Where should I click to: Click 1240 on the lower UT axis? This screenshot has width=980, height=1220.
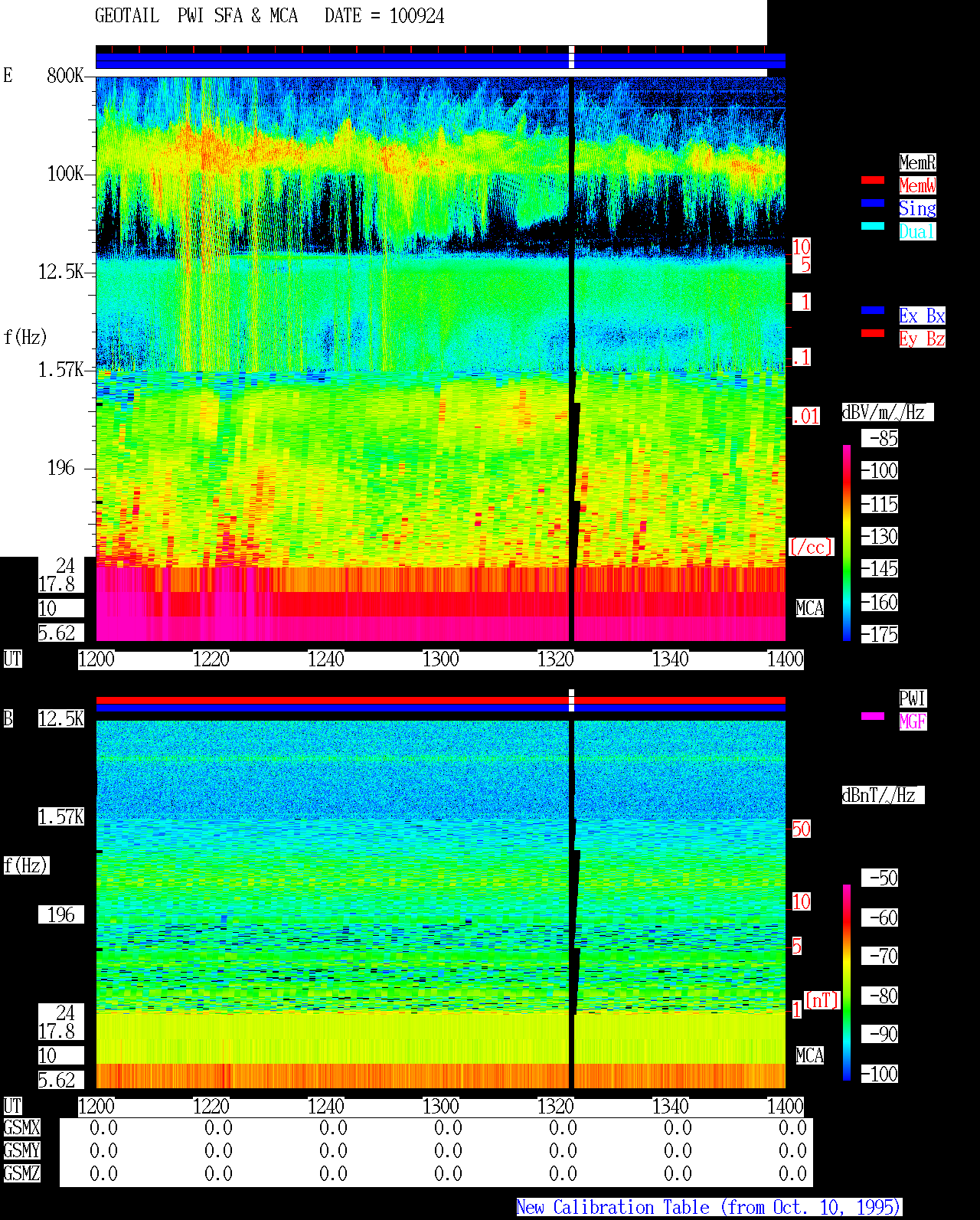point(326,1106)
